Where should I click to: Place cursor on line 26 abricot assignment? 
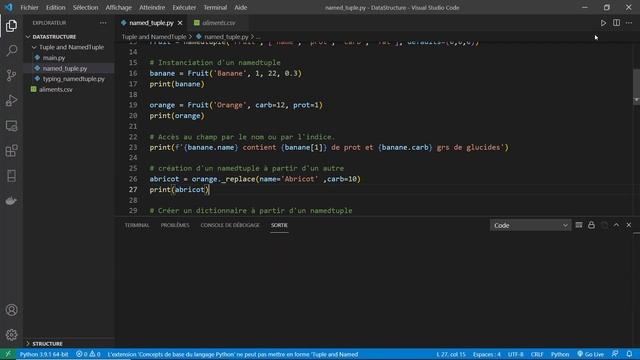[255, 179]
